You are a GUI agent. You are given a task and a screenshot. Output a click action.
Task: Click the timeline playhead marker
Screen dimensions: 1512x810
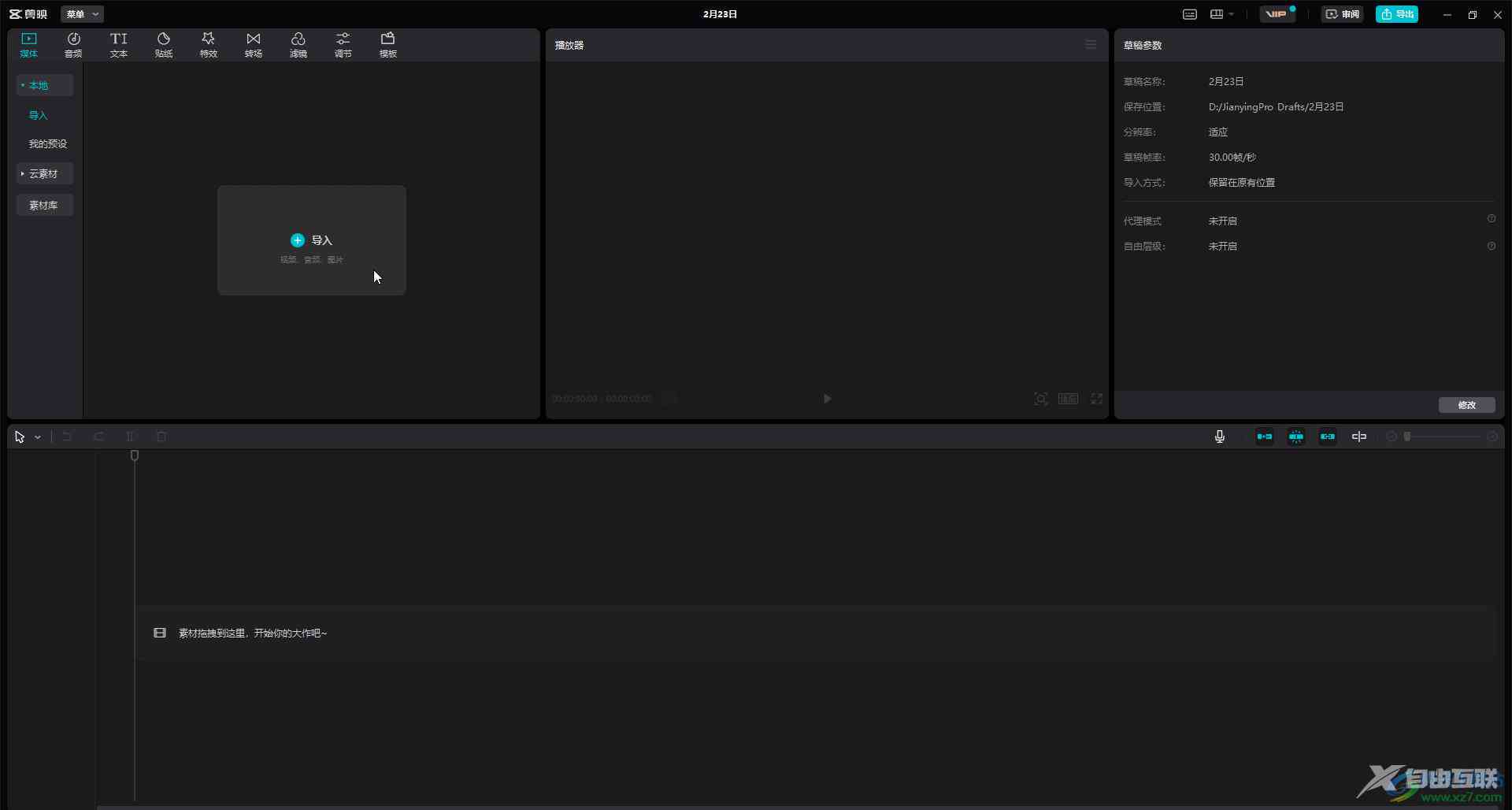tap(135, 455)
